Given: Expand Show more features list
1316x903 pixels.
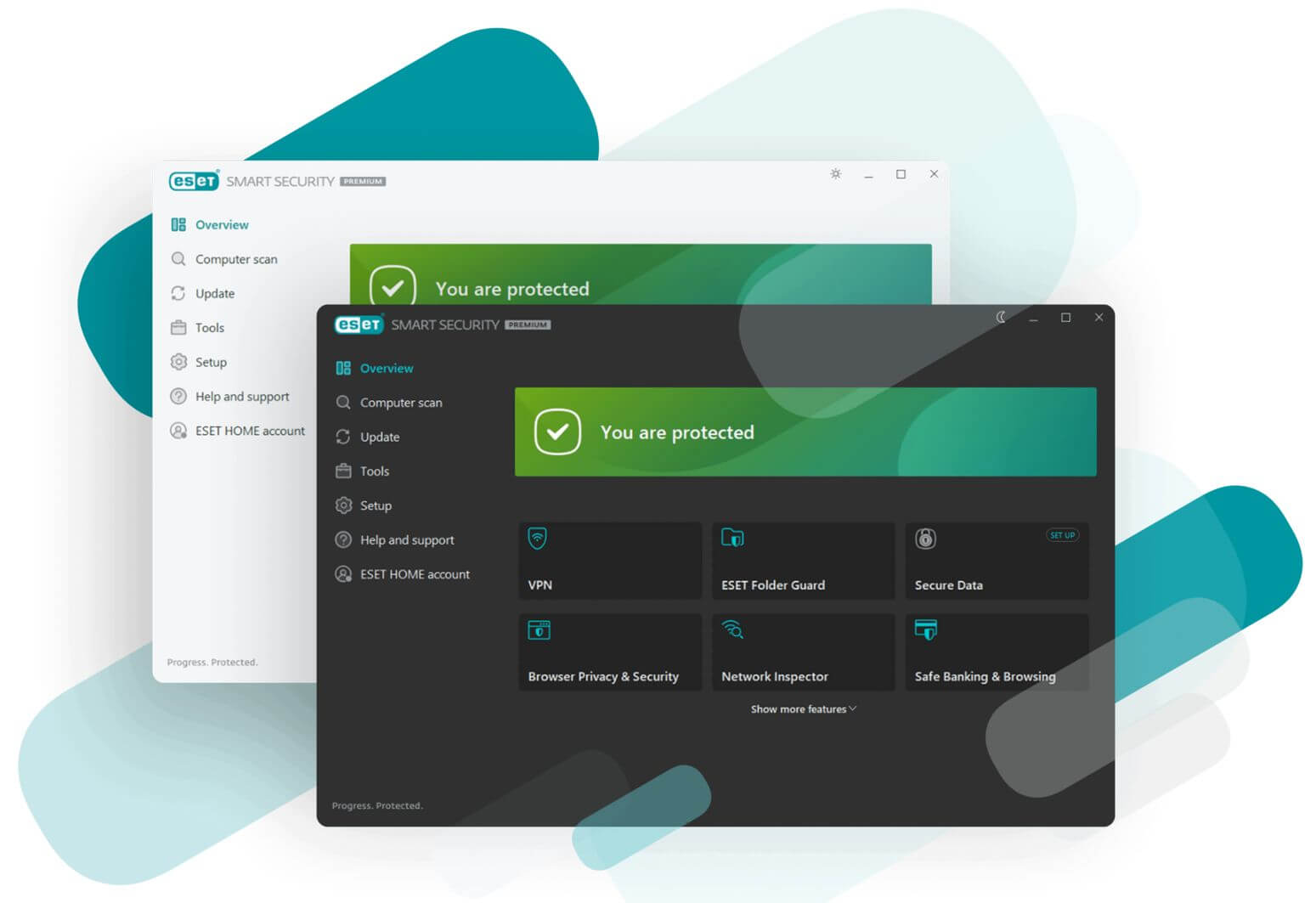Looking at the screenshot, I should [803, 709].
